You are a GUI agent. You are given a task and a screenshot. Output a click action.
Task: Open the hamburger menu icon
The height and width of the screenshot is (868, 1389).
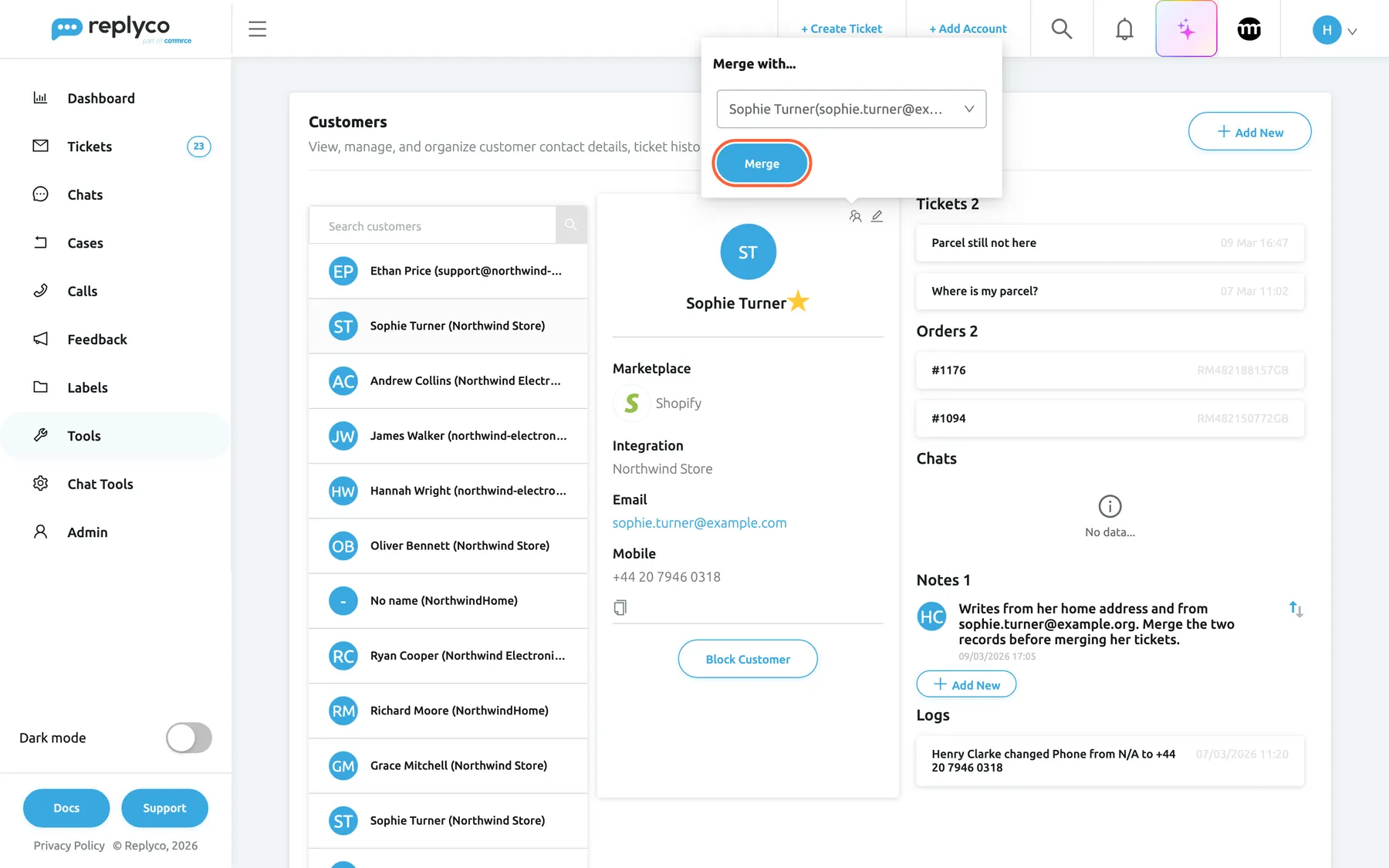pyautogui.click(x=257, y=29)
